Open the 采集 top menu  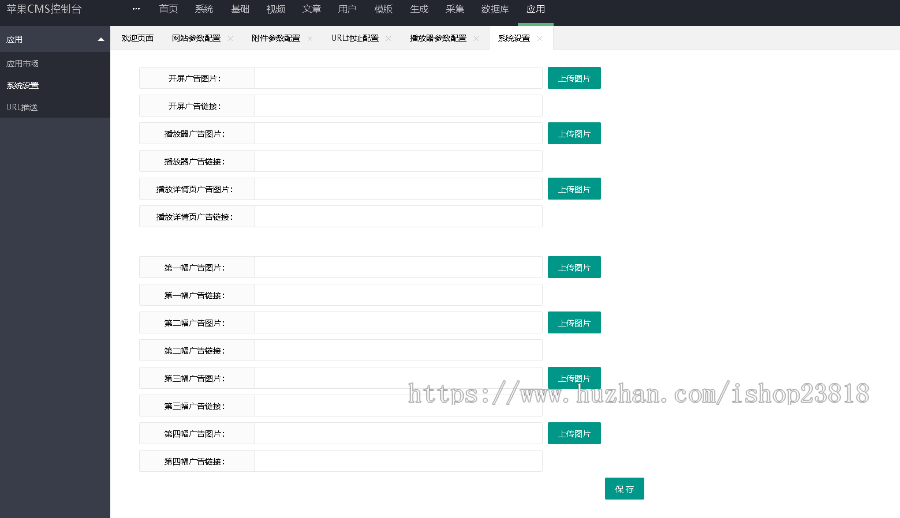click(455, 9)
